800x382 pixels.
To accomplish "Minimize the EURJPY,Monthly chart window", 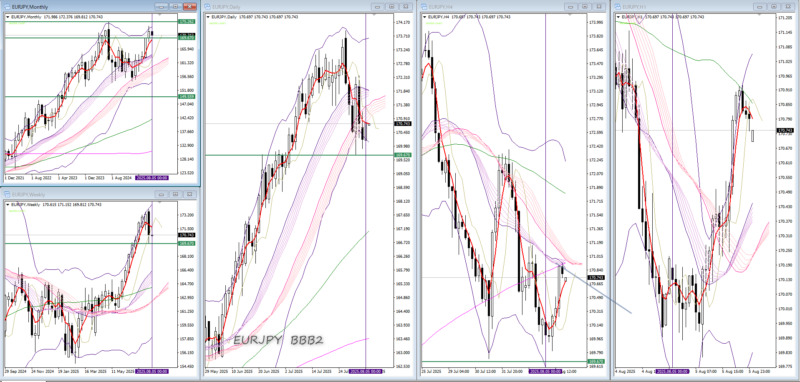I will point(162,7).
